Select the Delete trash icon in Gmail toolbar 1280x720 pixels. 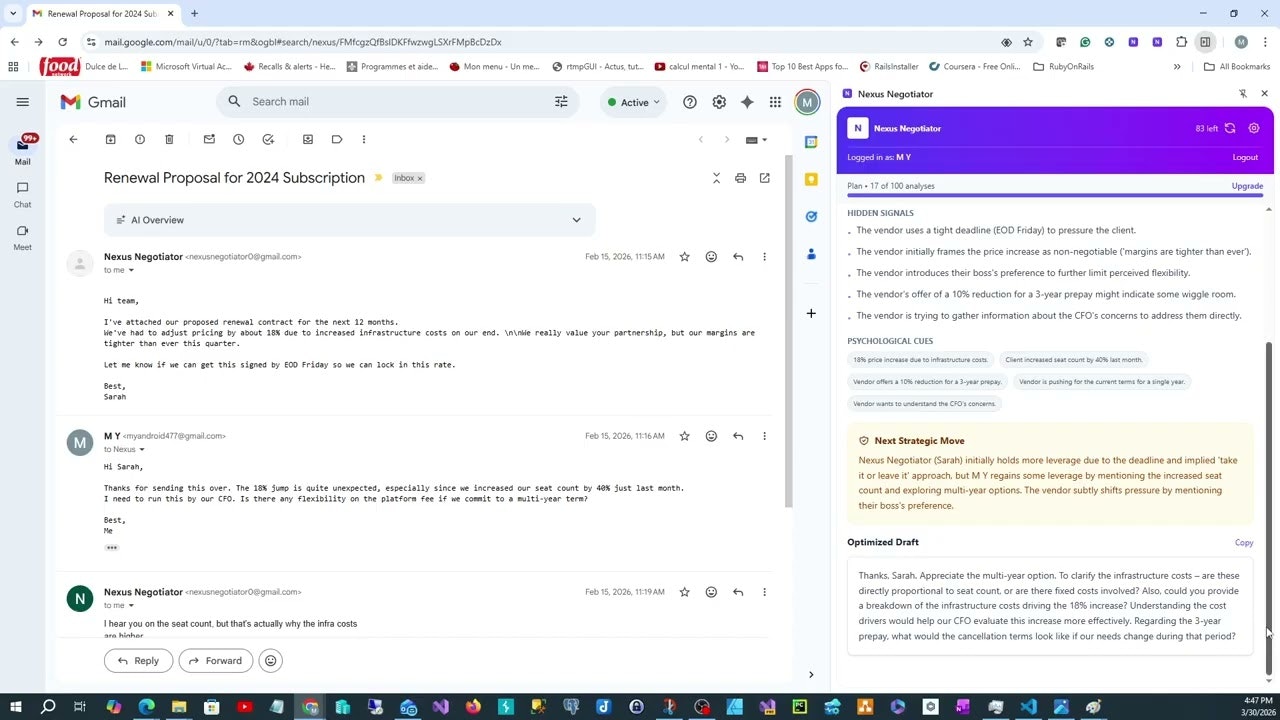pos(169,139)
